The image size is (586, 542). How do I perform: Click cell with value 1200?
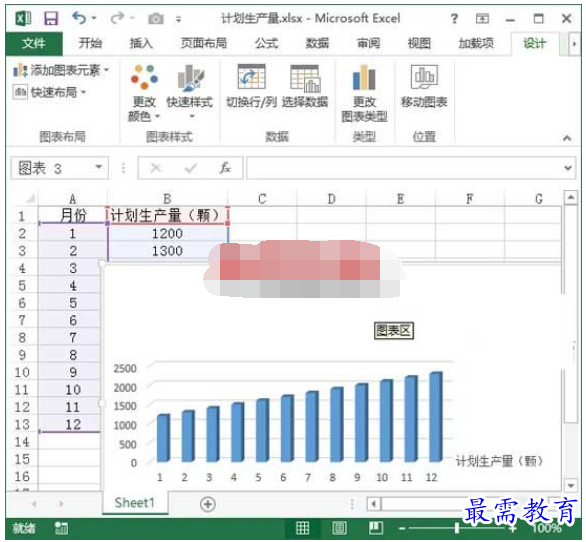[168, 233]
